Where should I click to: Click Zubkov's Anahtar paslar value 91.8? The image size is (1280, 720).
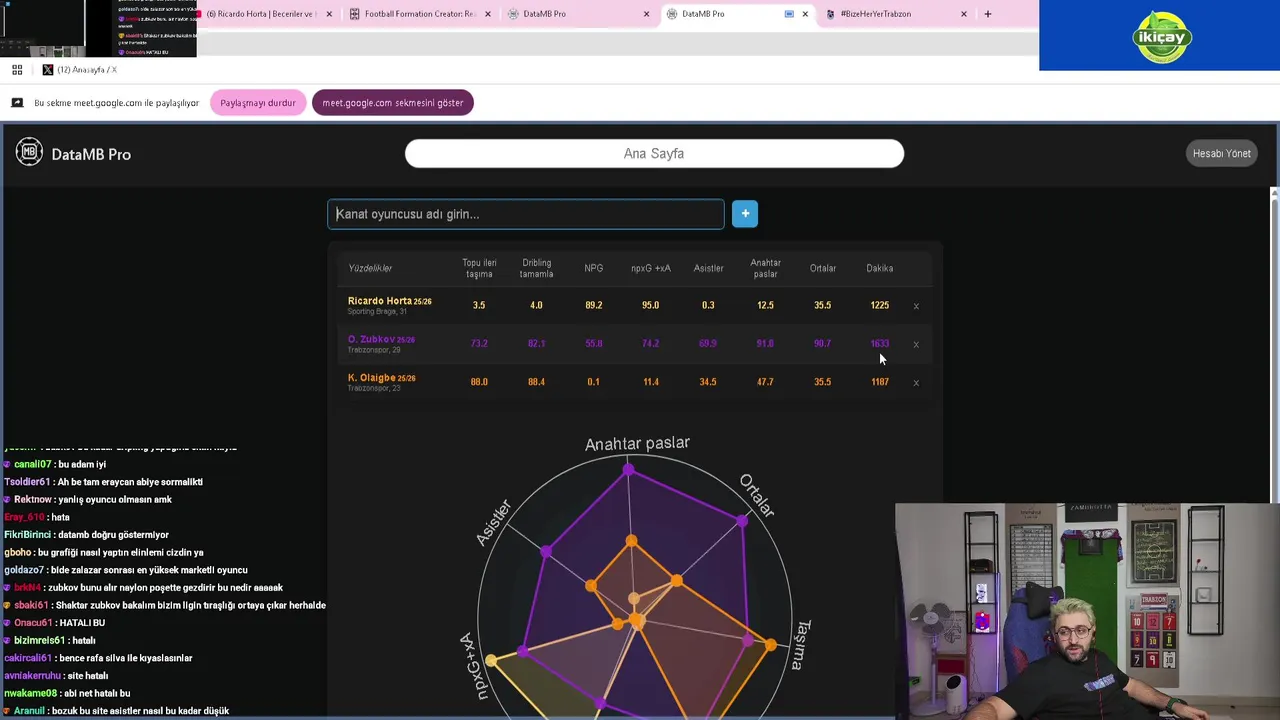765,343
